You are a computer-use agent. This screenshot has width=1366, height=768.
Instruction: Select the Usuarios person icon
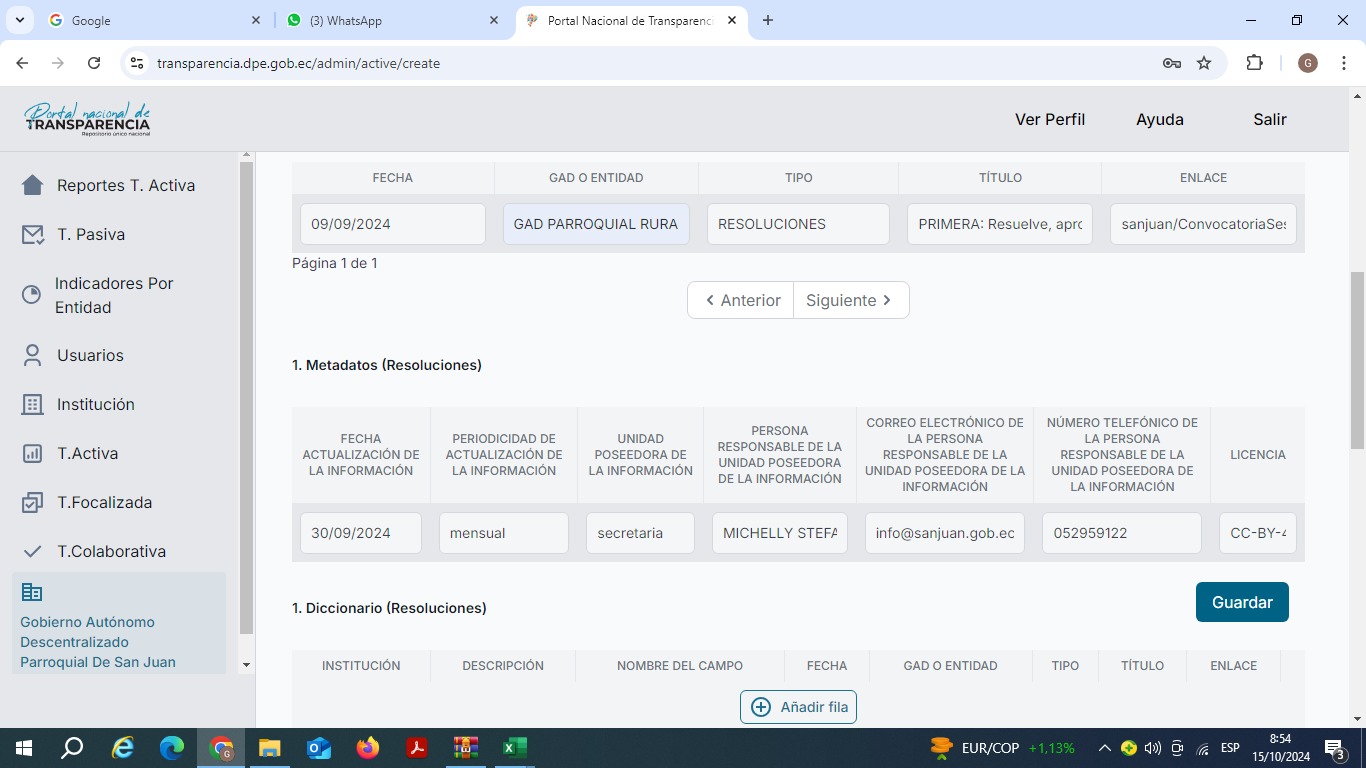coord(33,355)
